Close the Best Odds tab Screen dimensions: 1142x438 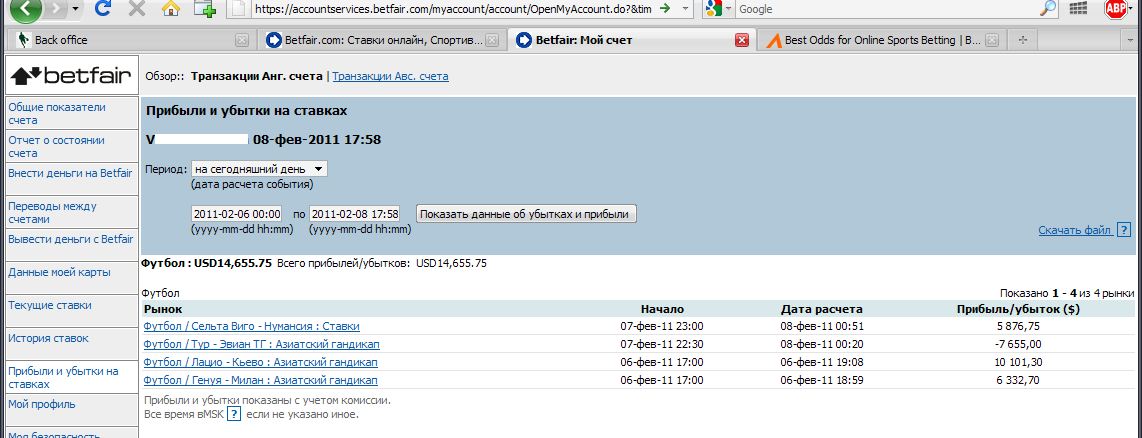(992, 40)
